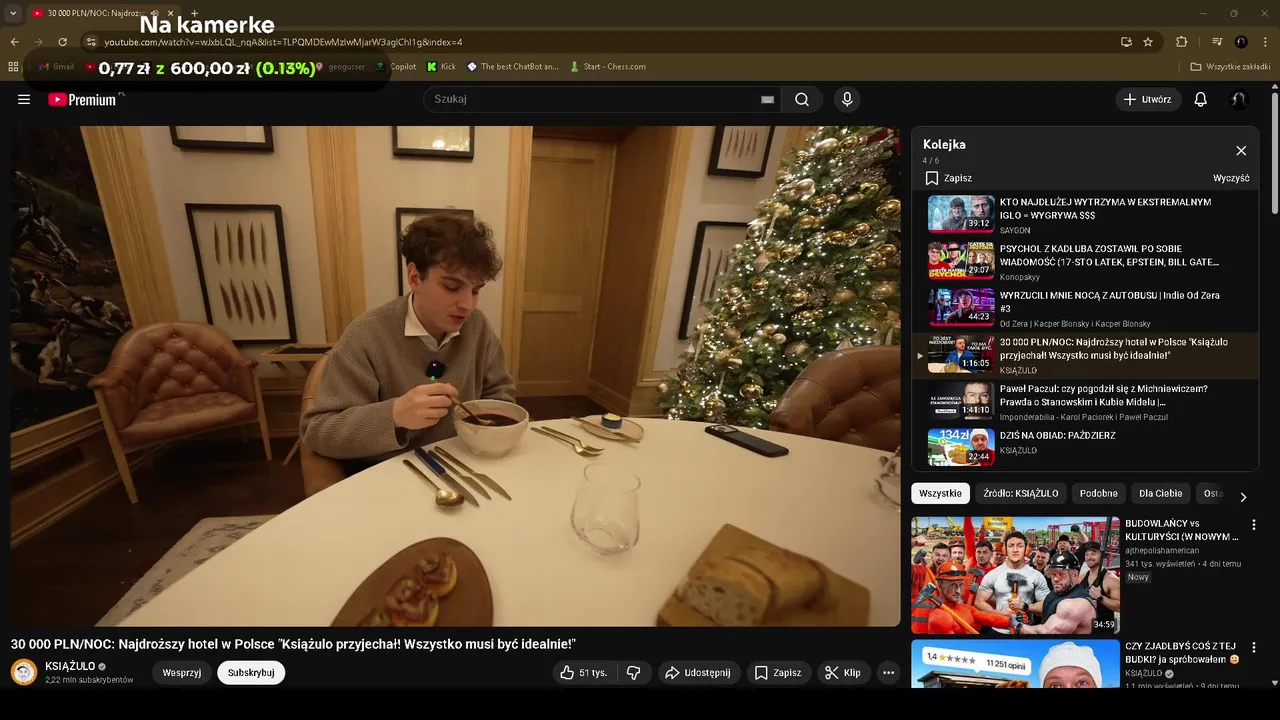The width and height of the screenshot is (1280, 720).
Task: Start voice search with microphone icon
Action: click(847, 99)
